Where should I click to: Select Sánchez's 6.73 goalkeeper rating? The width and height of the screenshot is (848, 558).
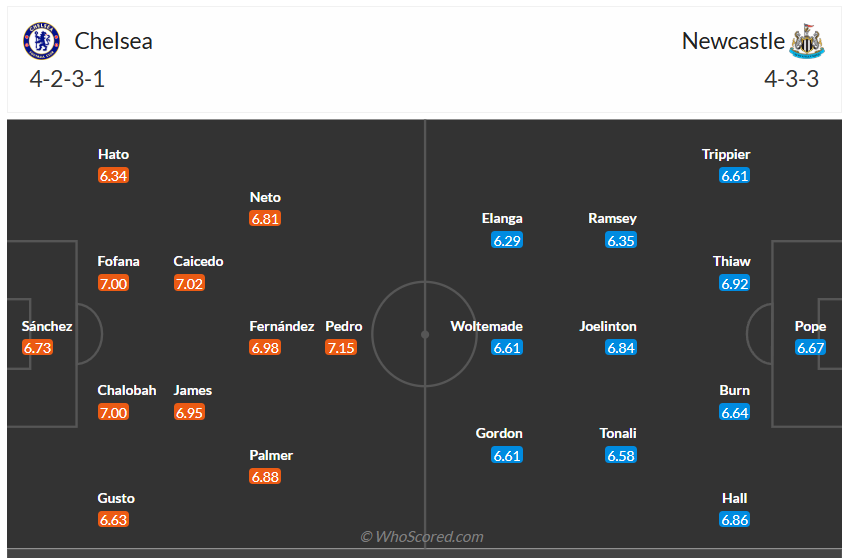pos(37,348)
